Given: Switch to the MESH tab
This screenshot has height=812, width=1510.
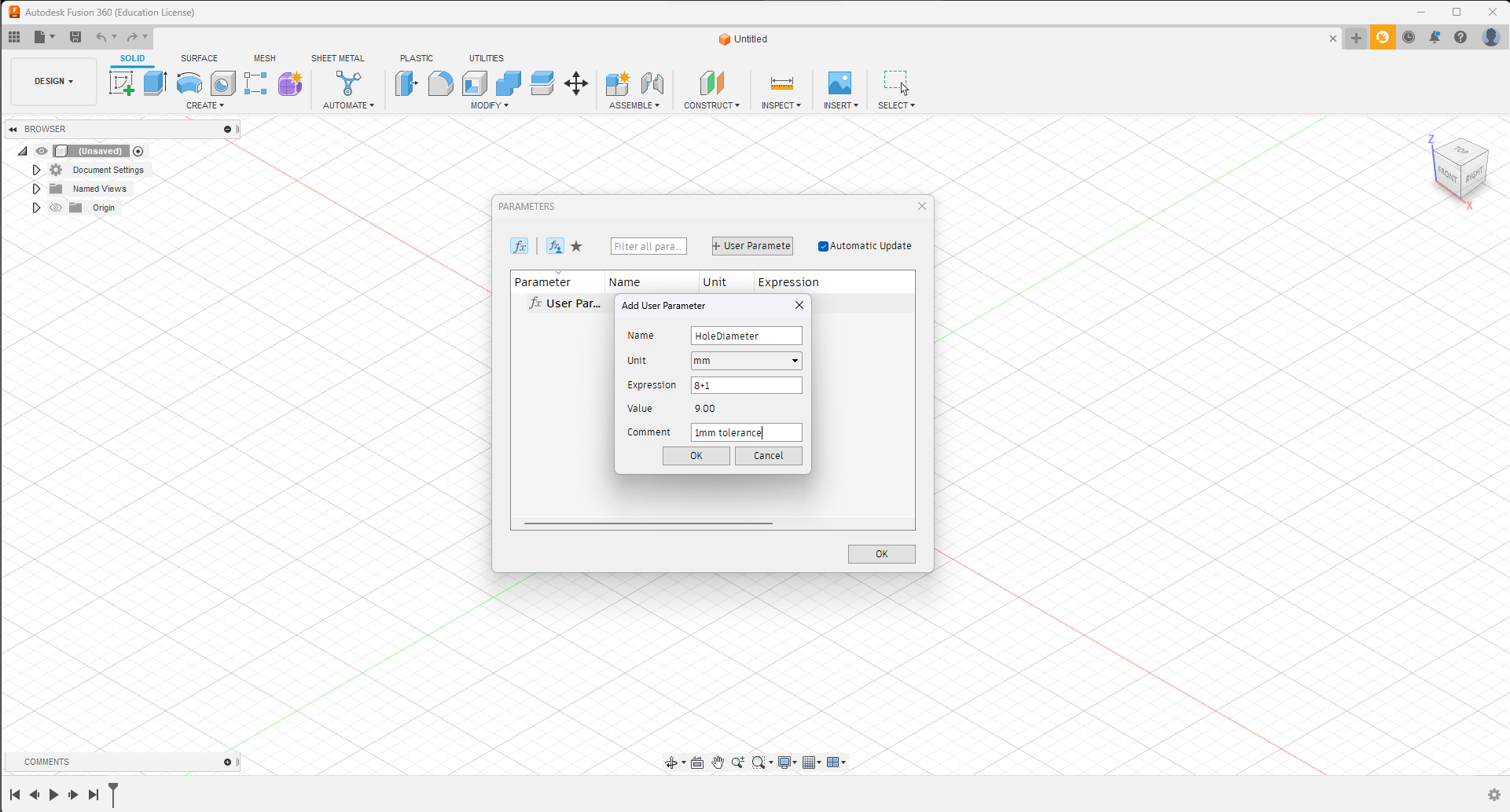Looking at the screenshot, I should click(265, 58).
